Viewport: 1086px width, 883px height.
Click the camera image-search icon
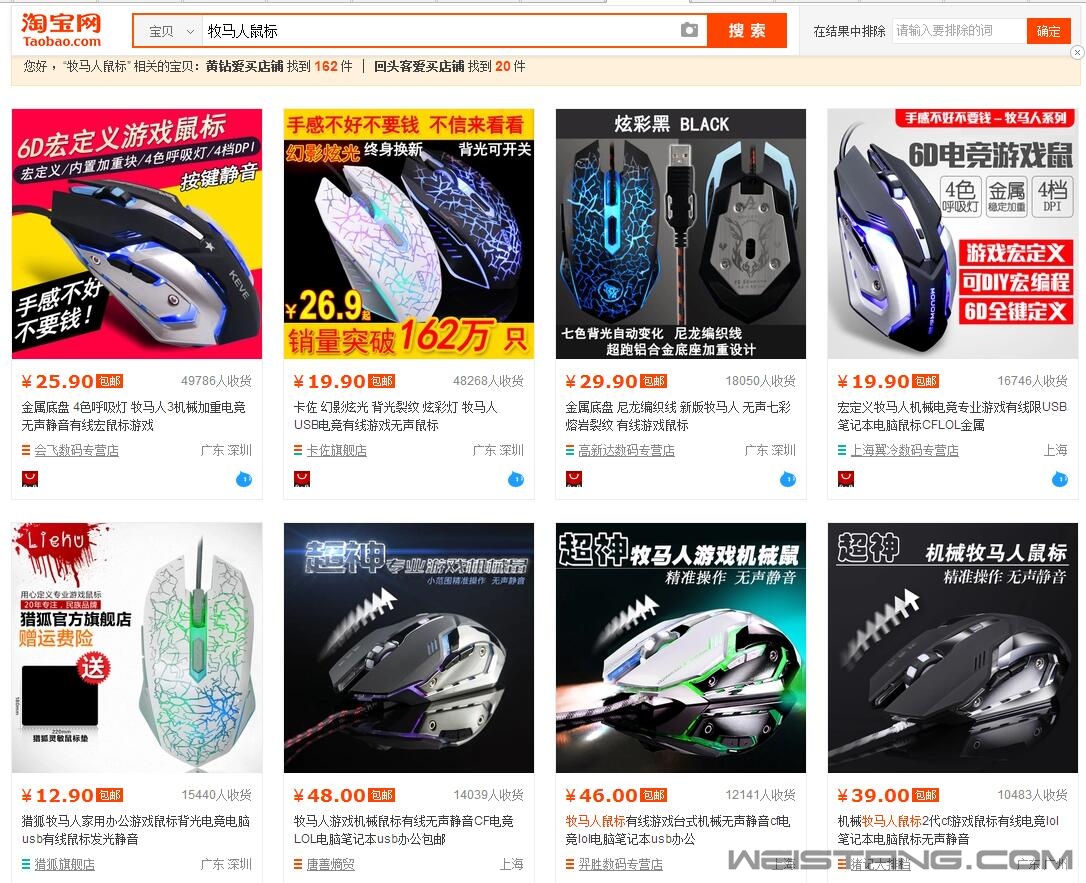688,30
